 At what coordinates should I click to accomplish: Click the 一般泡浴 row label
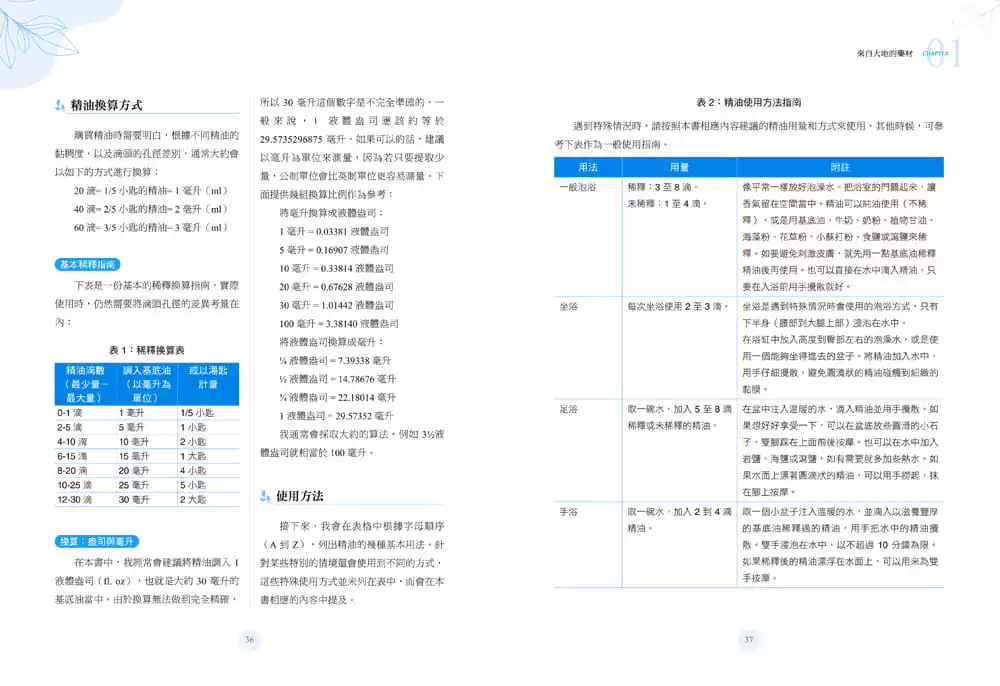(578, 187)
